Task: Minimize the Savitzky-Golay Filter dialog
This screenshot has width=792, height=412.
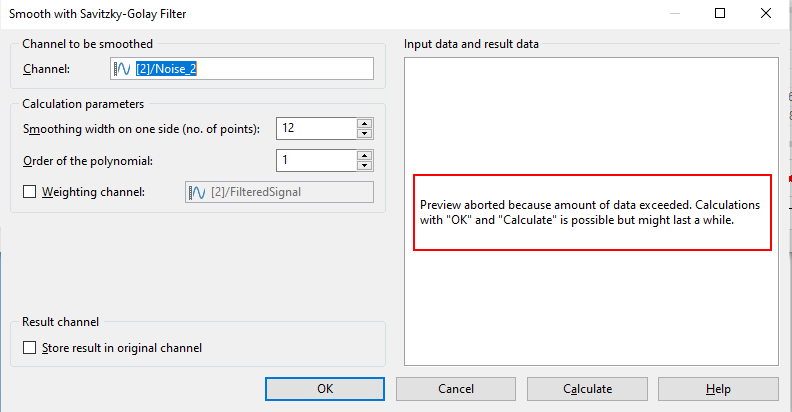Action: (675, 14)
